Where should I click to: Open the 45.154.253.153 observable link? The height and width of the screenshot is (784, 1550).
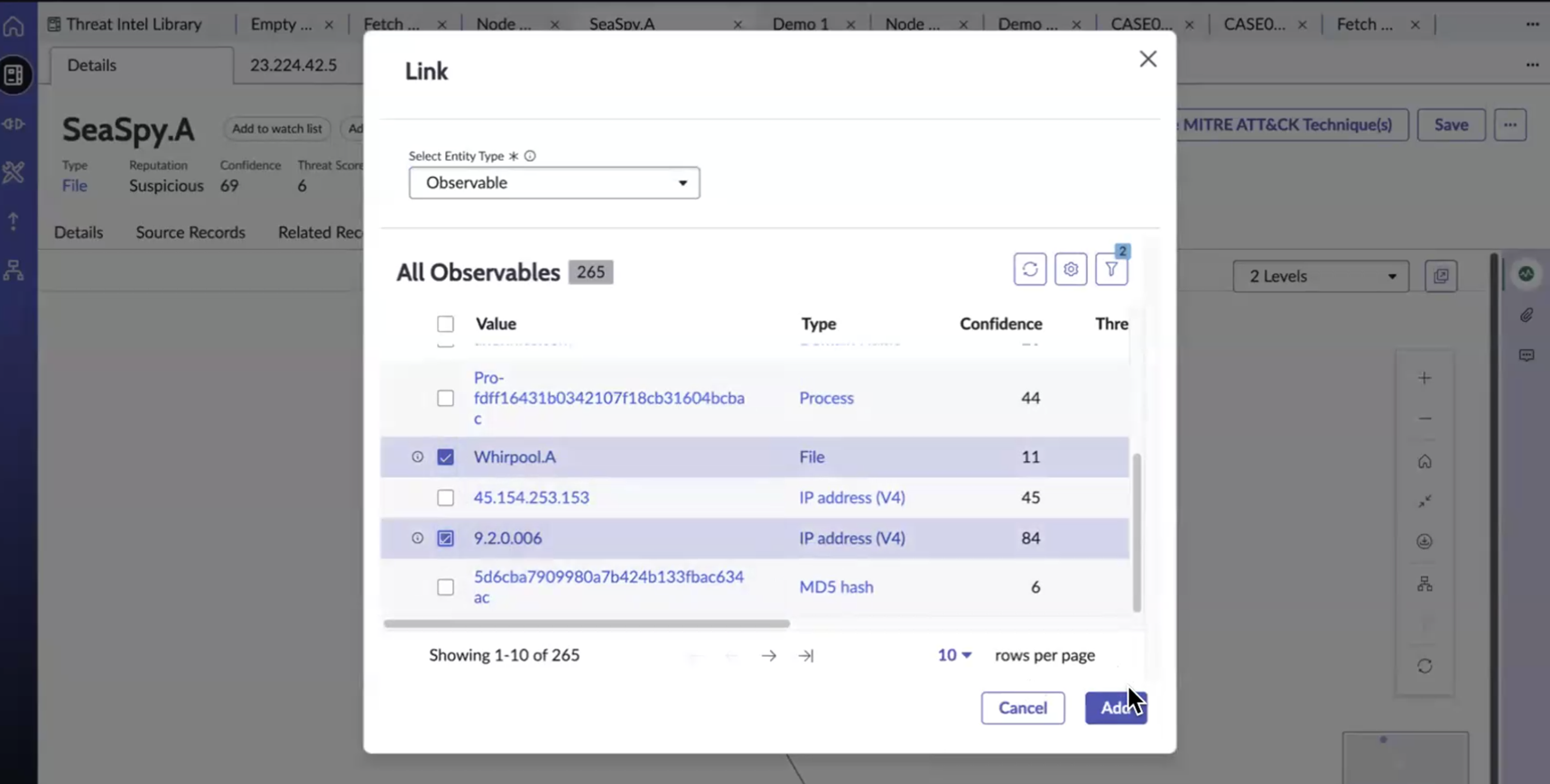pyautogui.click(x=532, y=498)
